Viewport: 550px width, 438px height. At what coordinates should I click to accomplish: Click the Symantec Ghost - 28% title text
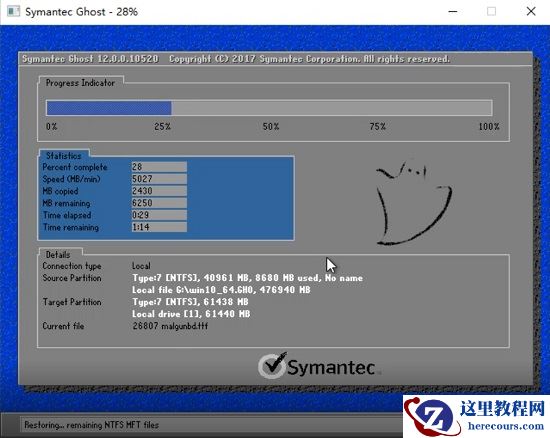pyautogui.click(x=81, y=12)
